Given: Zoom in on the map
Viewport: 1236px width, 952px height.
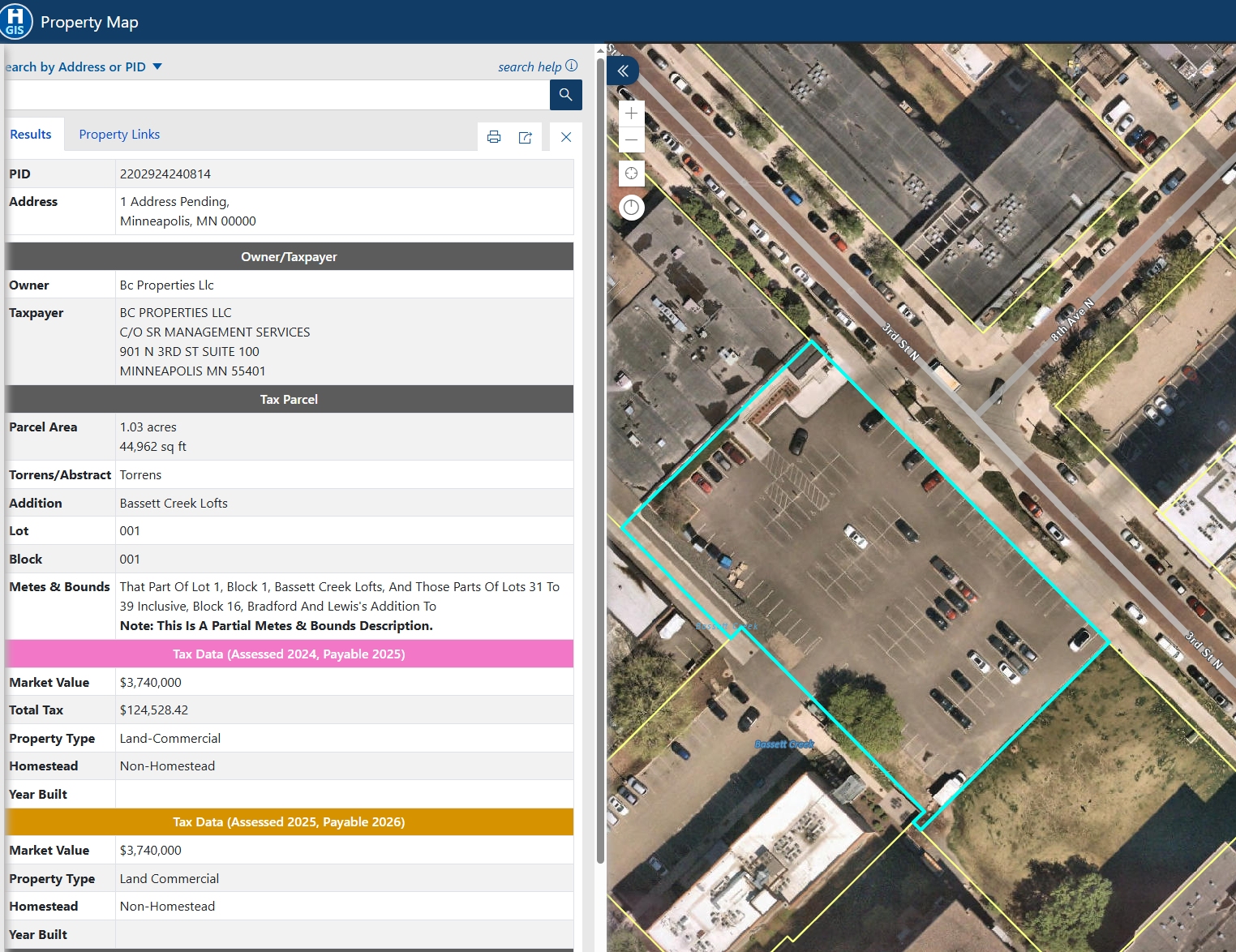Looking at the screenshot, I should 631,114.
